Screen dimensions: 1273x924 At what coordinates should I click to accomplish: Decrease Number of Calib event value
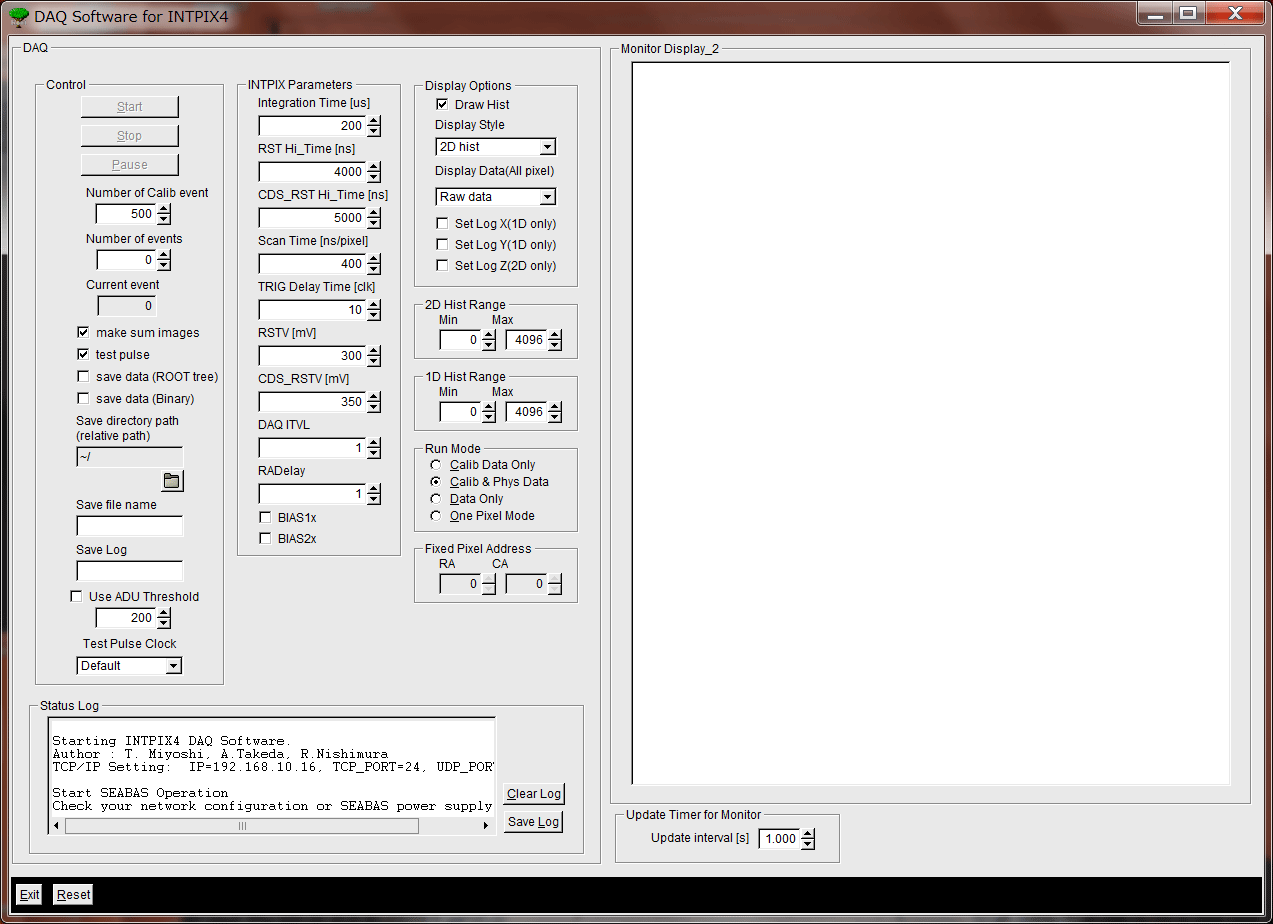tap(165, 219)
